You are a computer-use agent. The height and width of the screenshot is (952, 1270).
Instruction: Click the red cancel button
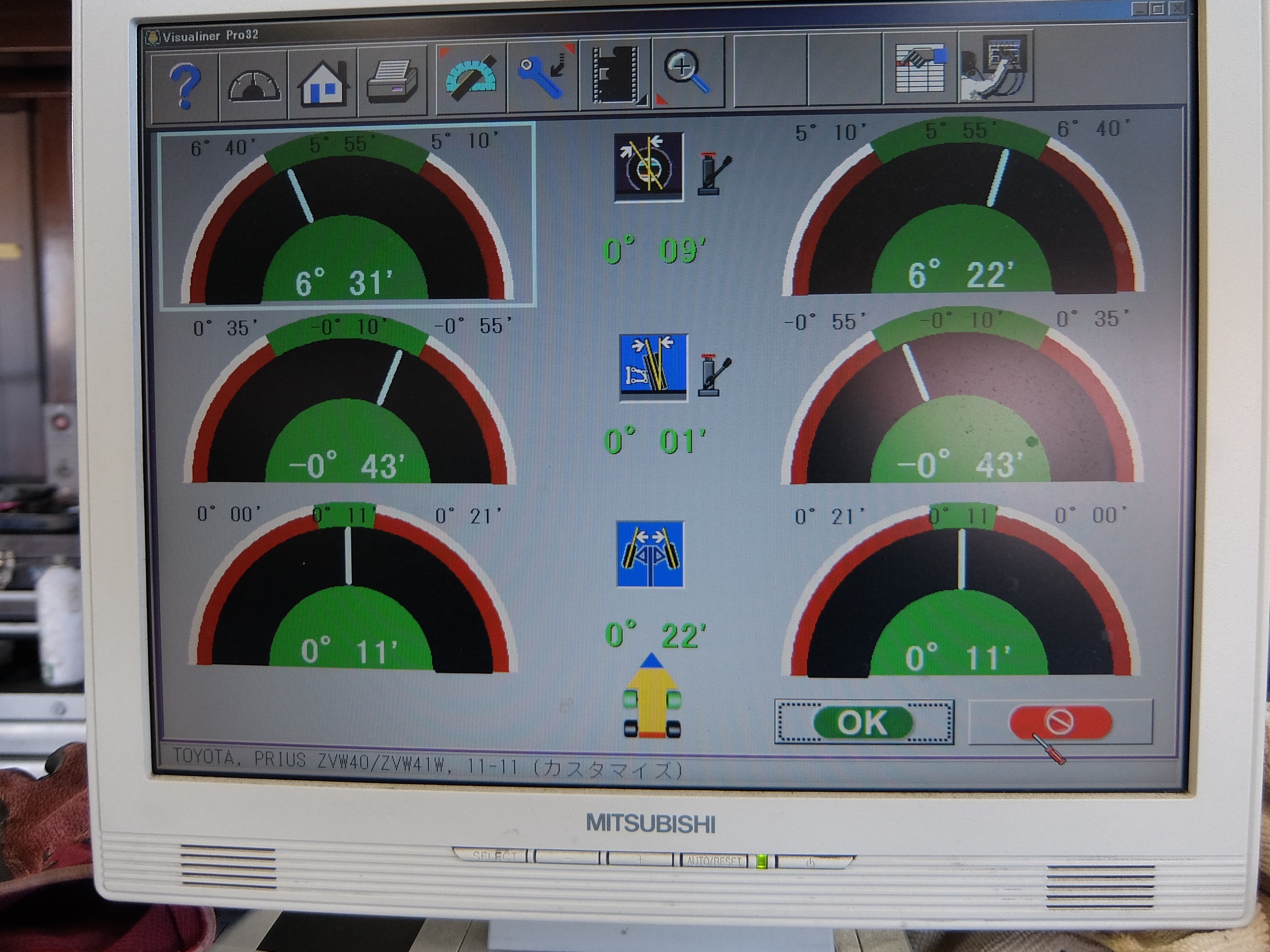(1060, 721)
